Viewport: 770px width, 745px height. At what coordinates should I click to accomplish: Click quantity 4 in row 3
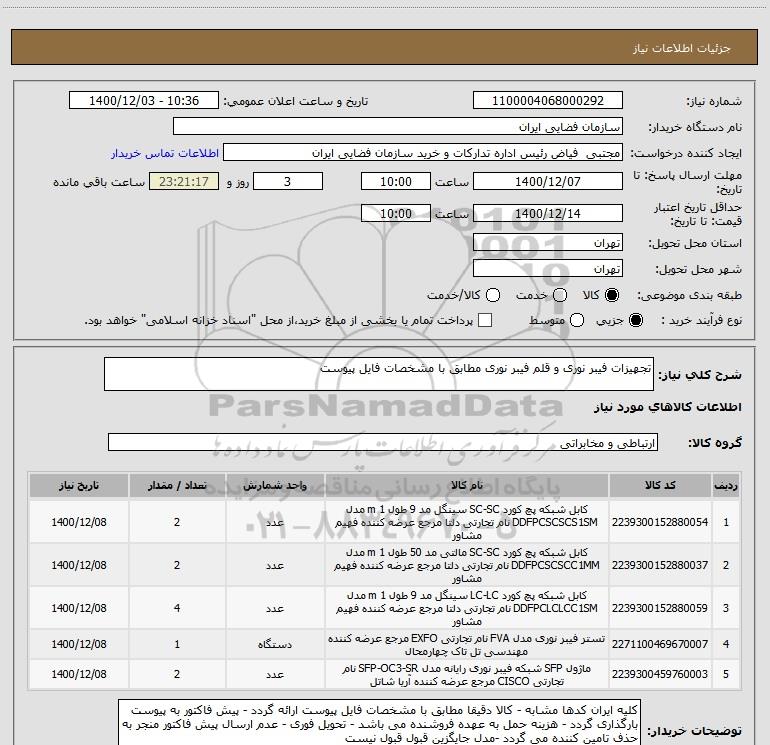[177, 608]
